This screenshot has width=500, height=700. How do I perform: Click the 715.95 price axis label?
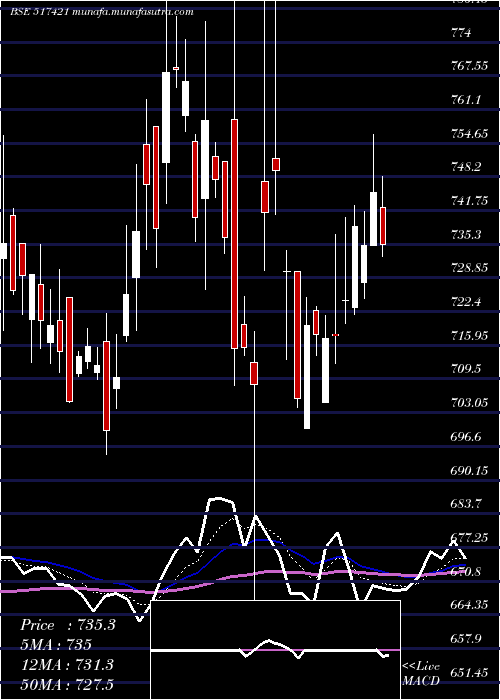(x=469, y=335)
